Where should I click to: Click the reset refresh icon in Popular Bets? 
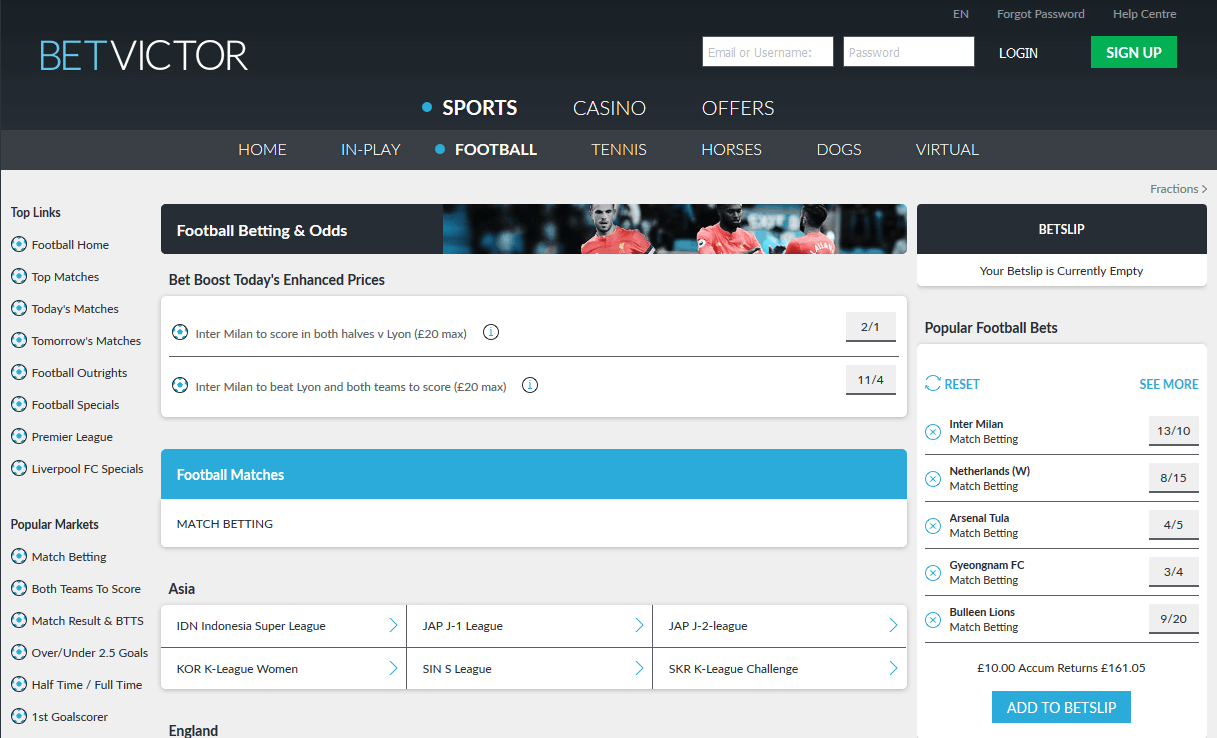[933, 384]
